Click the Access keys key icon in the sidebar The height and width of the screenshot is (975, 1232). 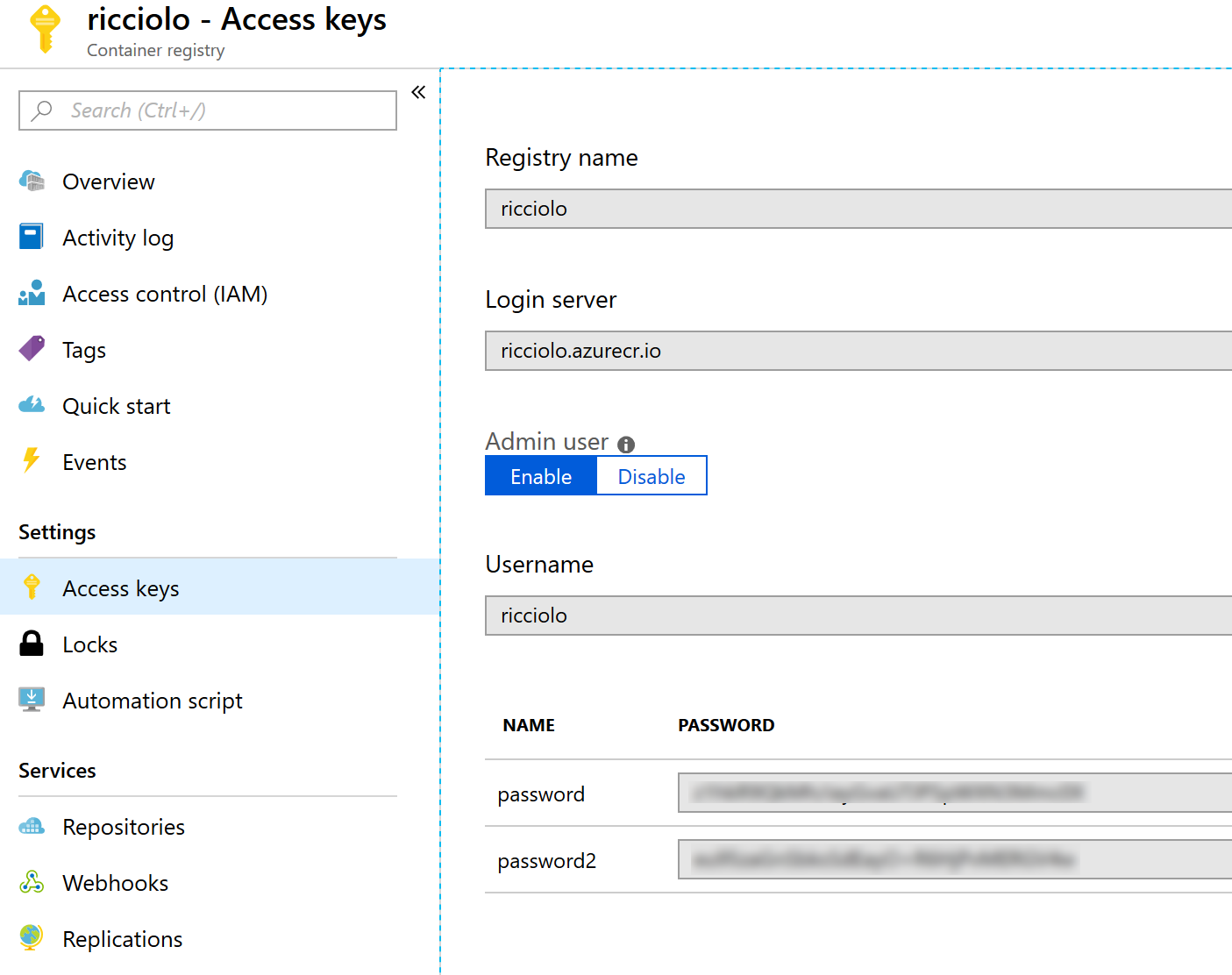click(x=32, y=587)
